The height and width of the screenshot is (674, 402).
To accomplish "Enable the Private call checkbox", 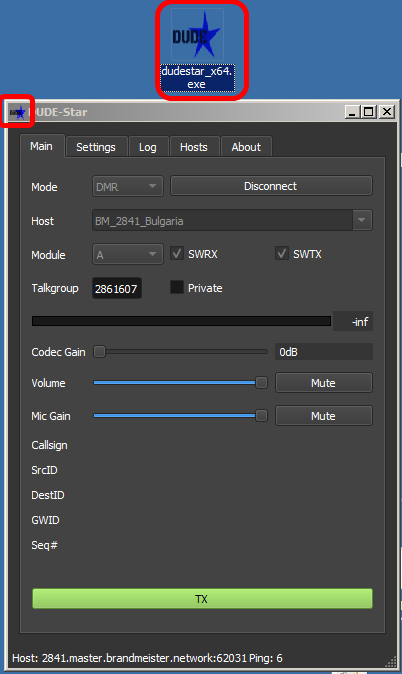I will (x=177, y=287).
